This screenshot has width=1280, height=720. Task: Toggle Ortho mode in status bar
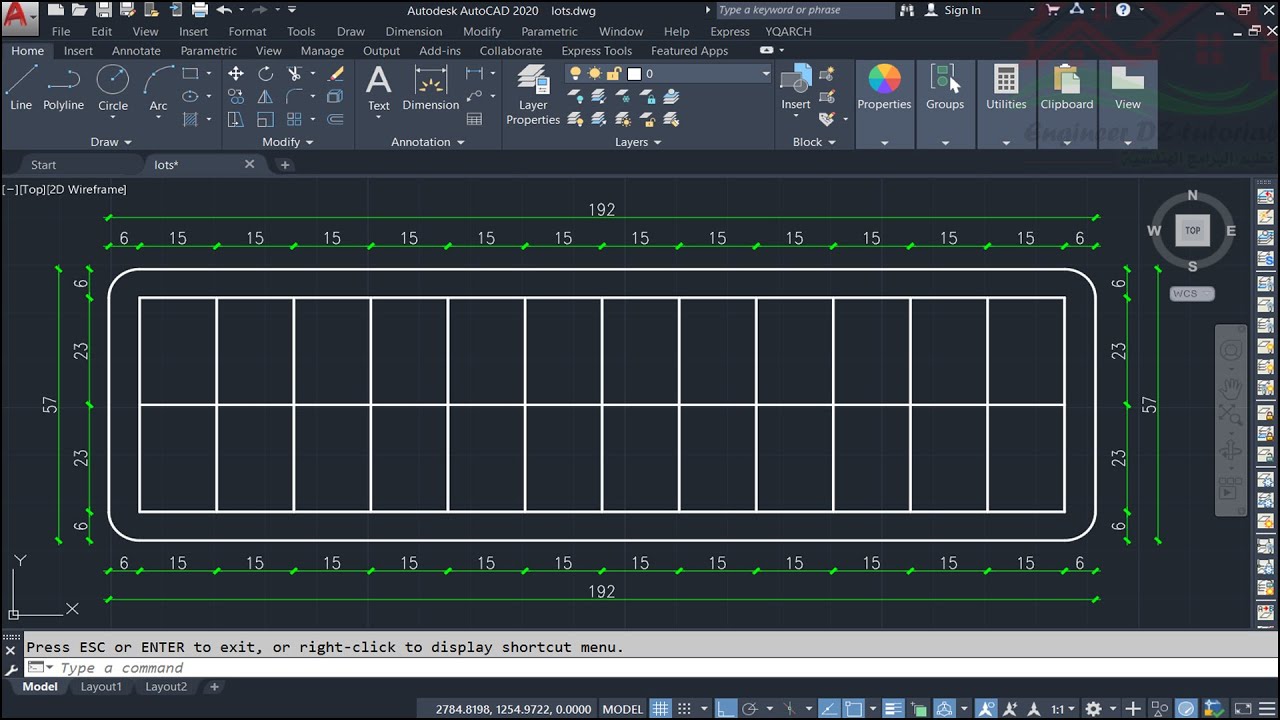coord(726,709)
